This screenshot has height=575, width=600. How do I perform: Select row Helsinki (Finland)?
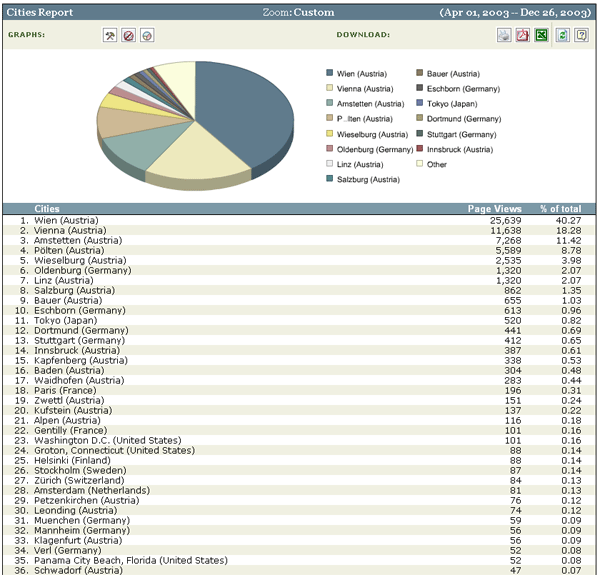299,460
